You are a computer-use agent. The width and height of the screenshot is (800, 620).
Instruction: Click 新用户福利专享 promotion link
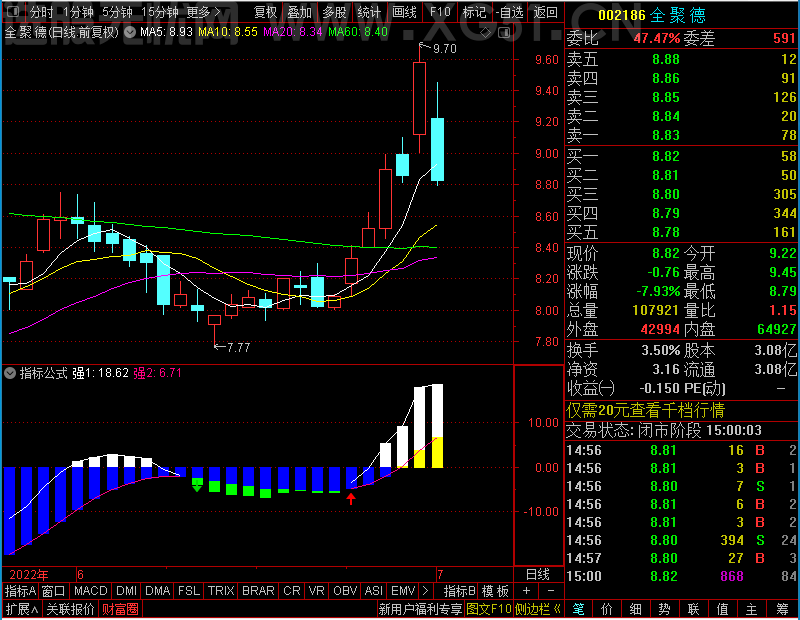[420, 609]
